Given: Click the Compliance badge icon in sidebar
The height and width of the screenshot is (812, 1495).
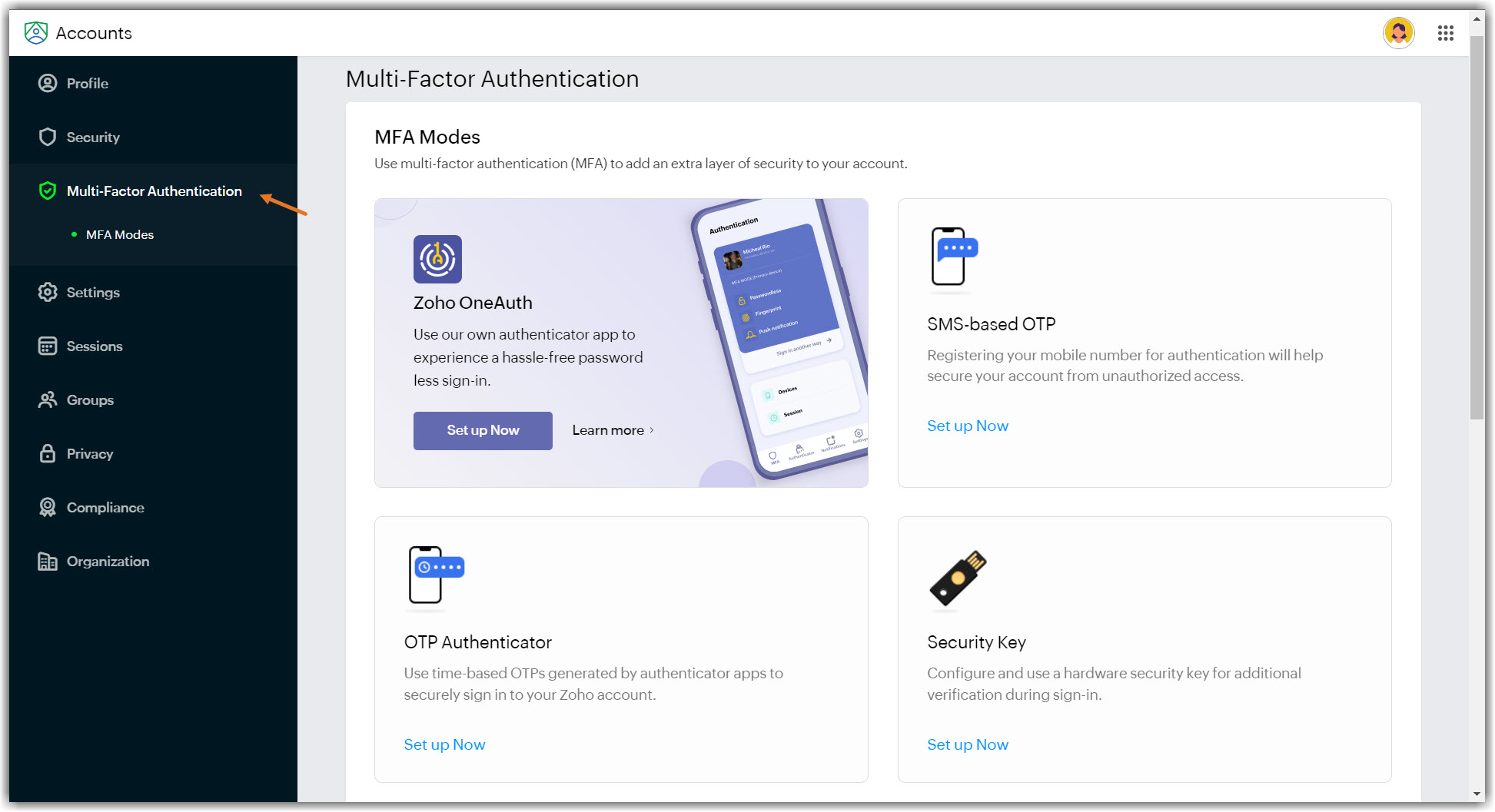Looking at the screenshot, I should point(48,507).
